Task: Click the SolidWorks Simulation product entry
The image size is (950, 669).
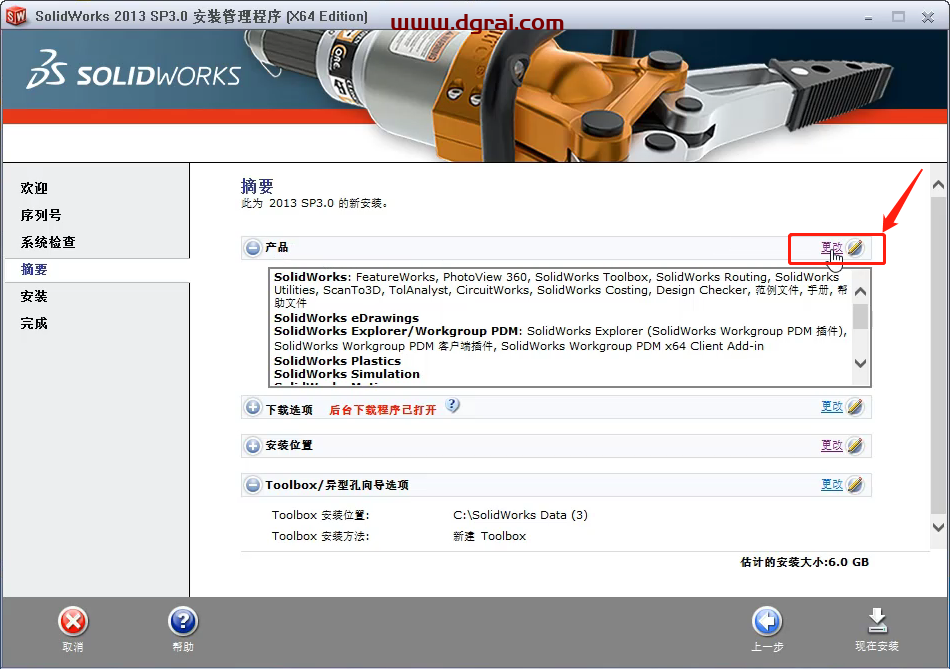Action: (347, 374)
